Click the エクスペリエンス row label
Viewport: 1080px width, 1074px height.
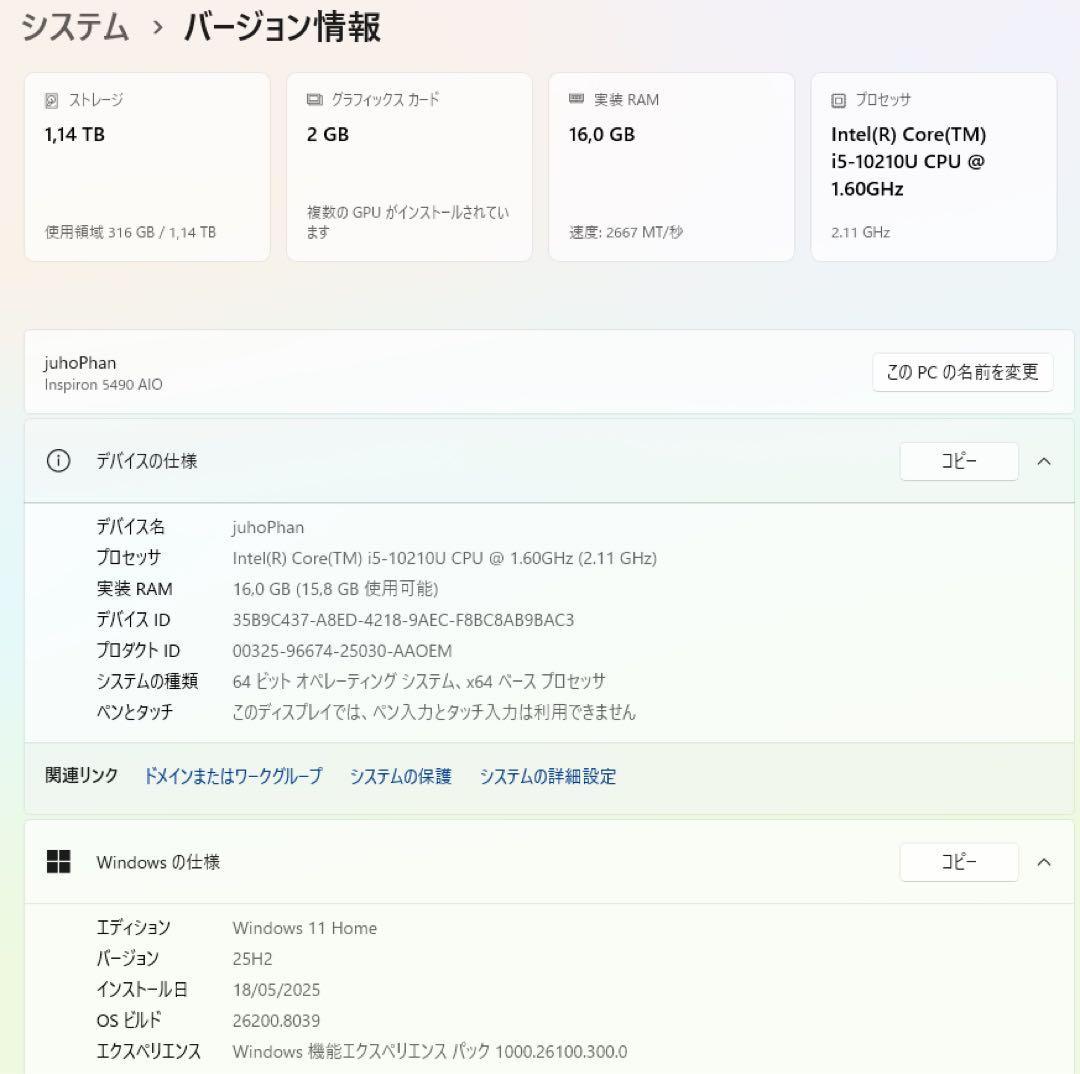pos(149,1052)
